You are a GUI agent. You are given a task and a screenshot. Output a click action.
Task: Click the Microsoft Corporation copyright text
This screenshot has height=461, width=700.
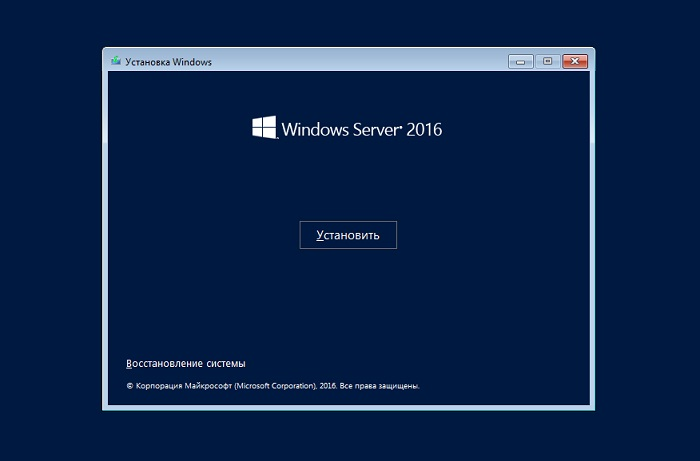pos(273,386)
